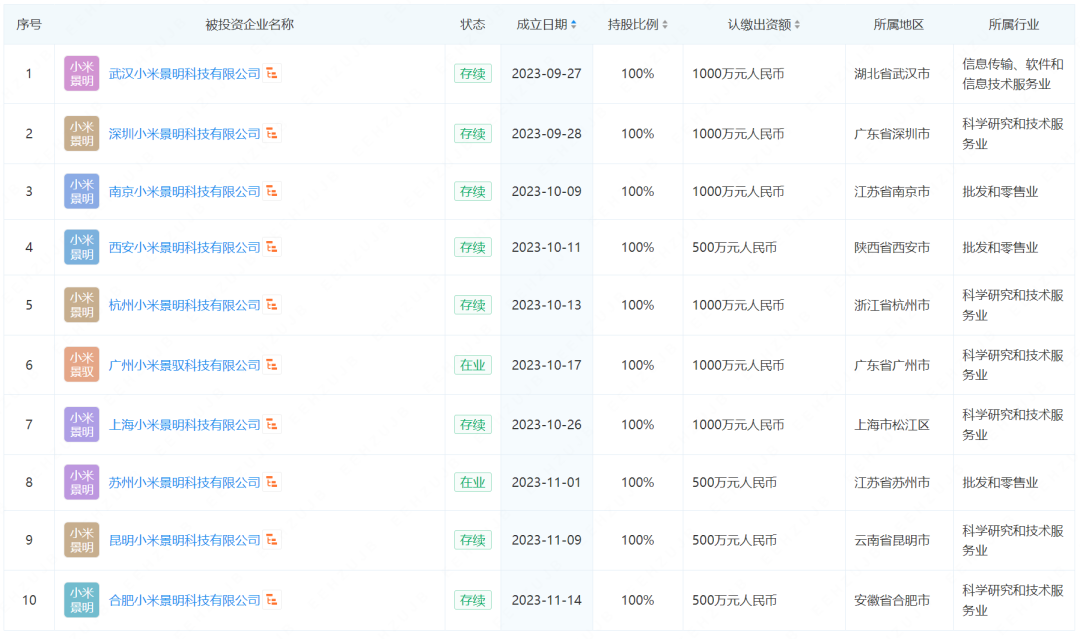Open the equity chart icon after 深圳小米景明科技有限公司

pos(272,133)
